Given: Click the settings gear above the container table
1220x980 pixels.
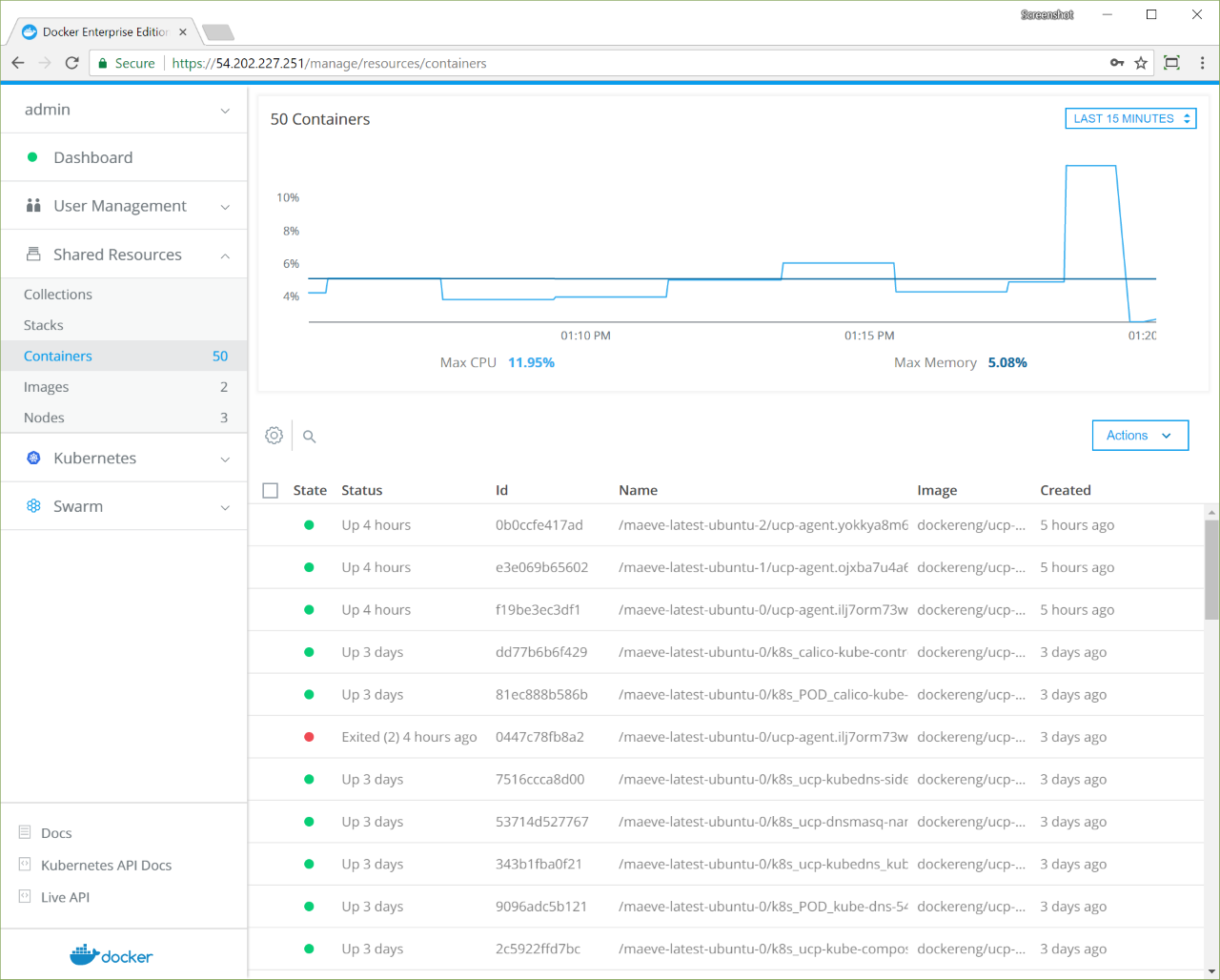Looking at the screenshot, I should (x=274, y=436).
